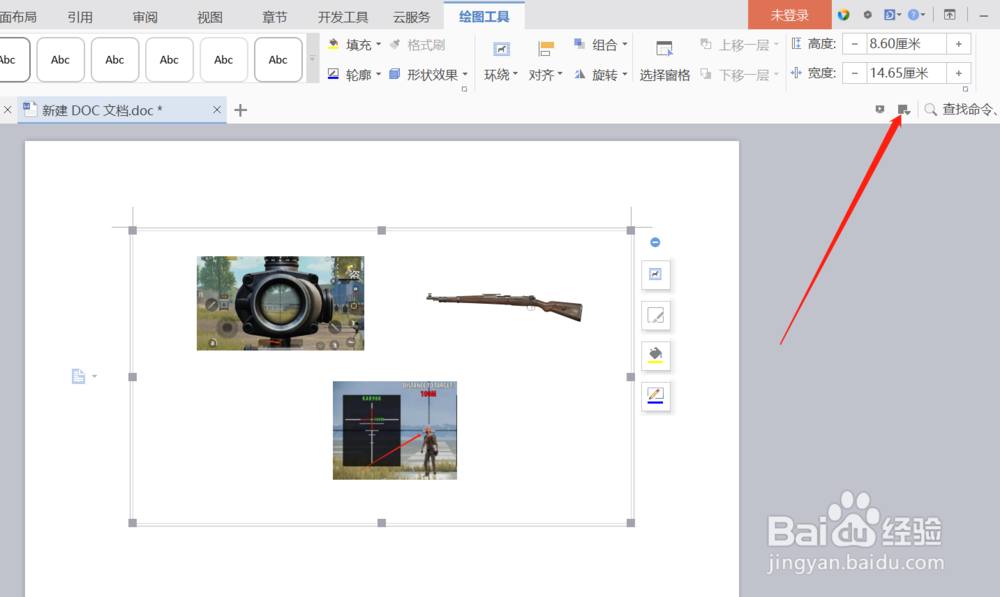
Task: Open the 组合 group dropdown
Action: (600, 45)
